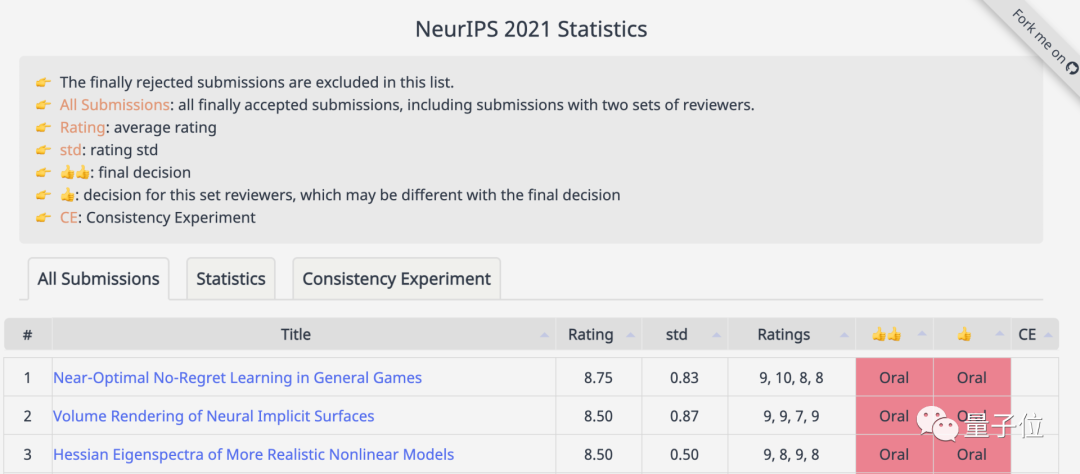Click the sort arrow in the Title column
The height and width of the screenshot is (474, 1080).
[544, 335]
